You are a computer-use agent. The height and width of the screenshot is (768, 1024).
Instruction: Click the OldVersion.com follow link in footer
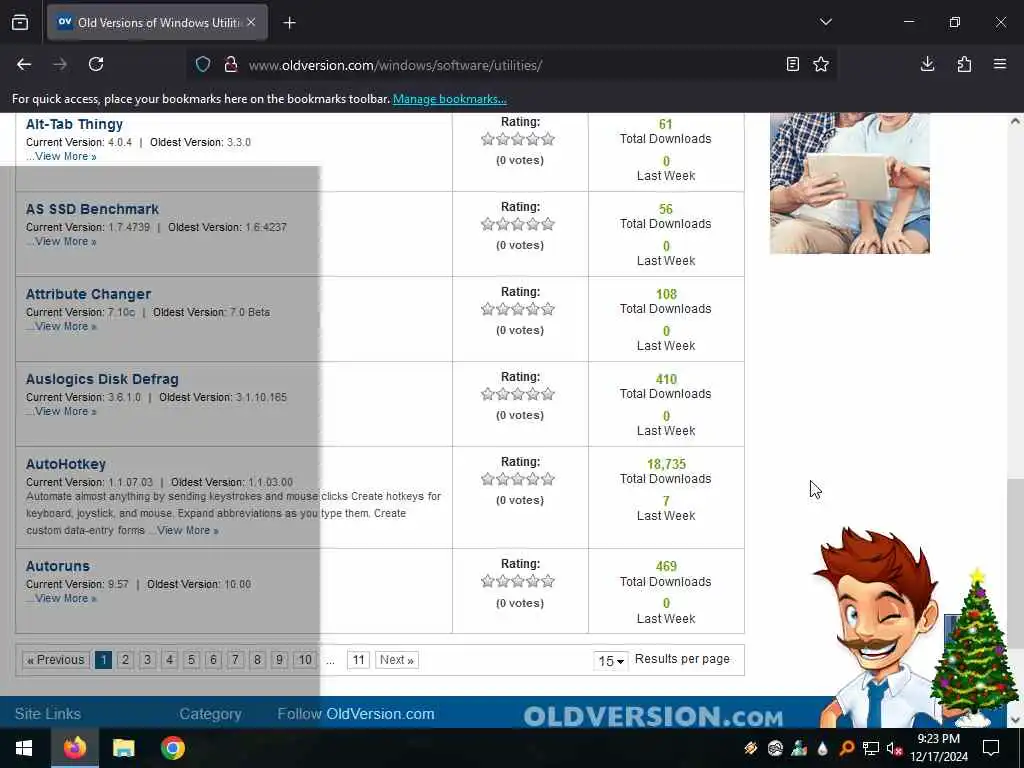pyautogui.click(x=380, y=714)
